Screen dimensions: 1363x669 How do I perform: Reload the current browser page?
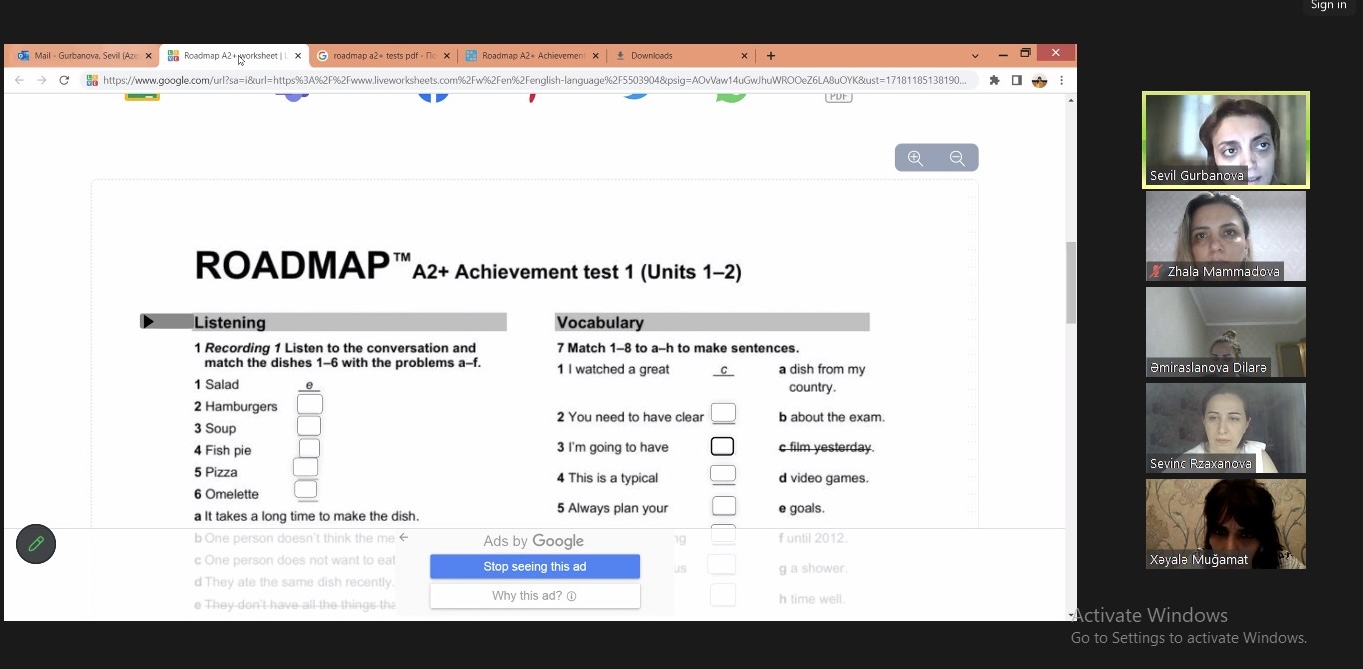[64, 81]
